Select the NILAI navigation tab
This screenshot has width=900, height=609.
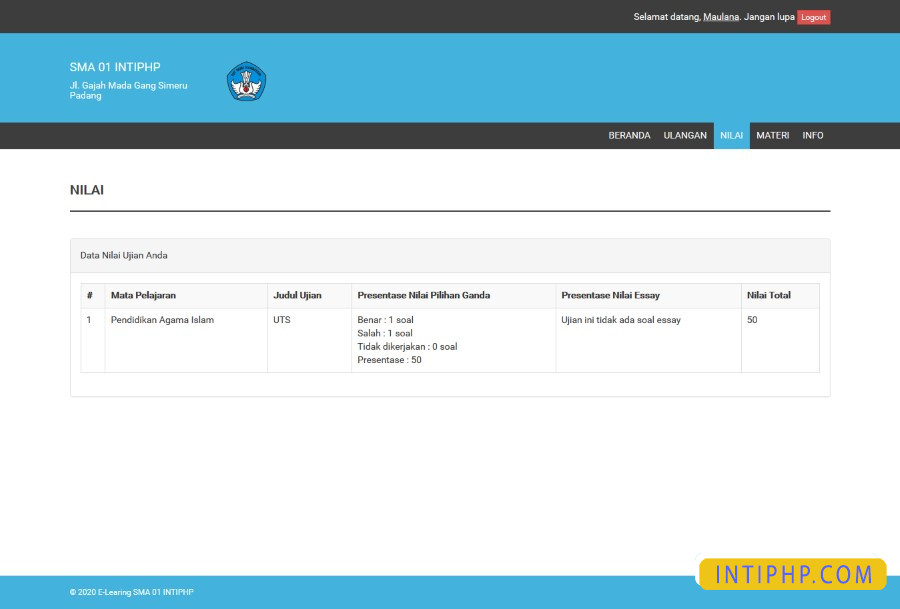click(x=731, y=135)
